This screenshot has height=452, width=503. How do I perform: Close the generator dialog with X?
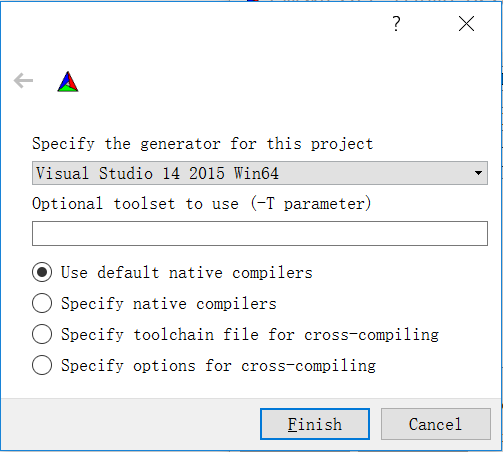(466, 24)
